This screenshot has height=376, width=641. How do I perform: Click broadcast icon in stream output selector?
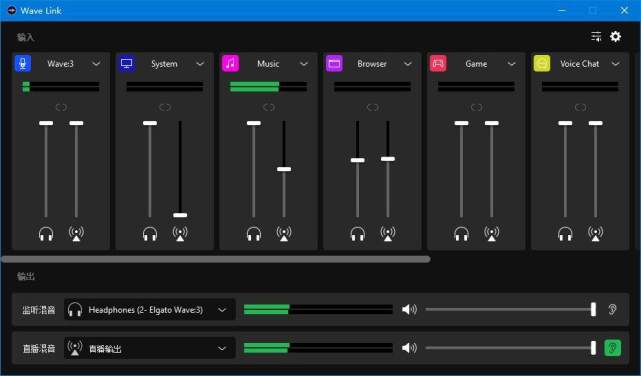click(x=75, y=348)
